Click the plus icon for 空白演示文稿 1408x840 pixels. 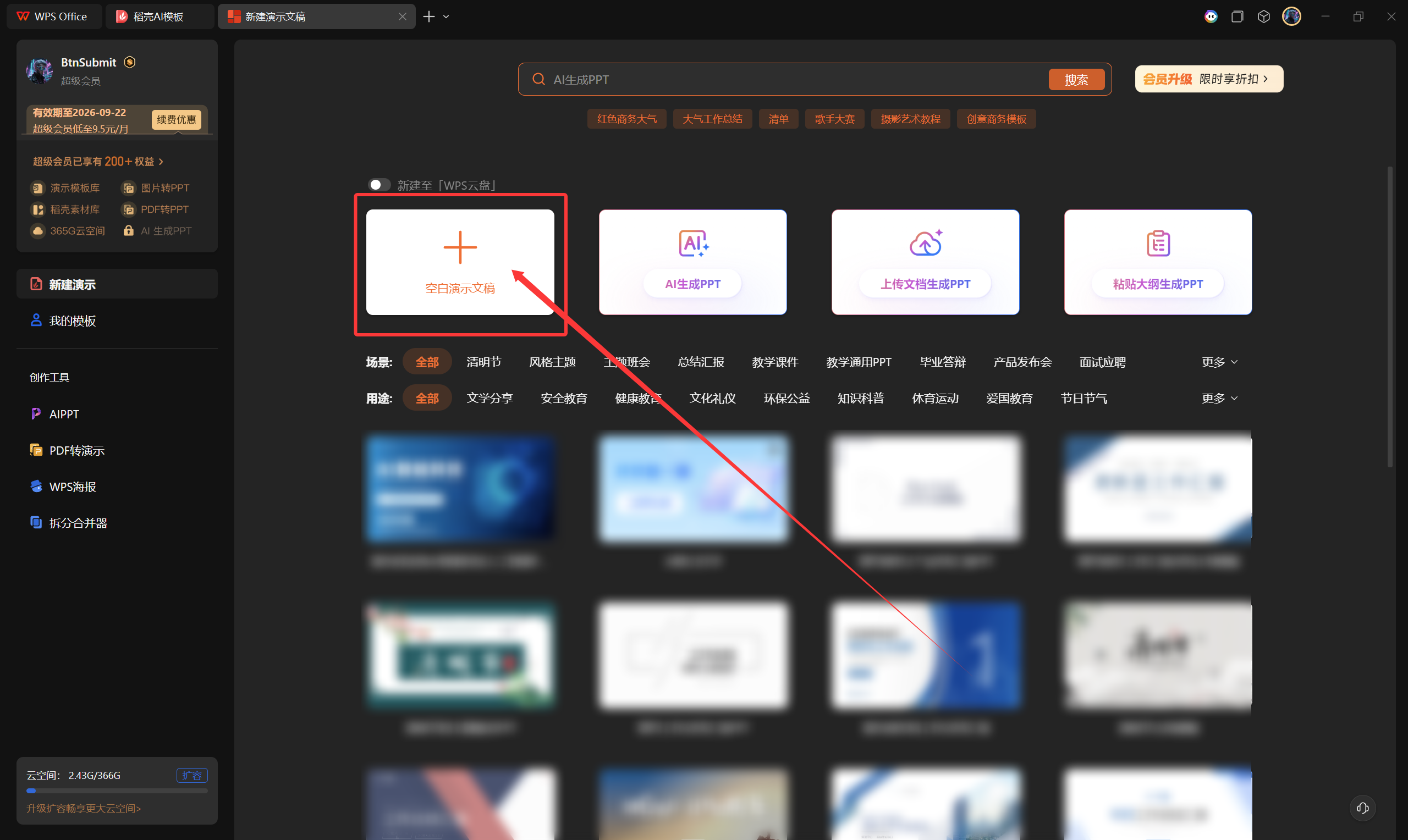(460, 247)
